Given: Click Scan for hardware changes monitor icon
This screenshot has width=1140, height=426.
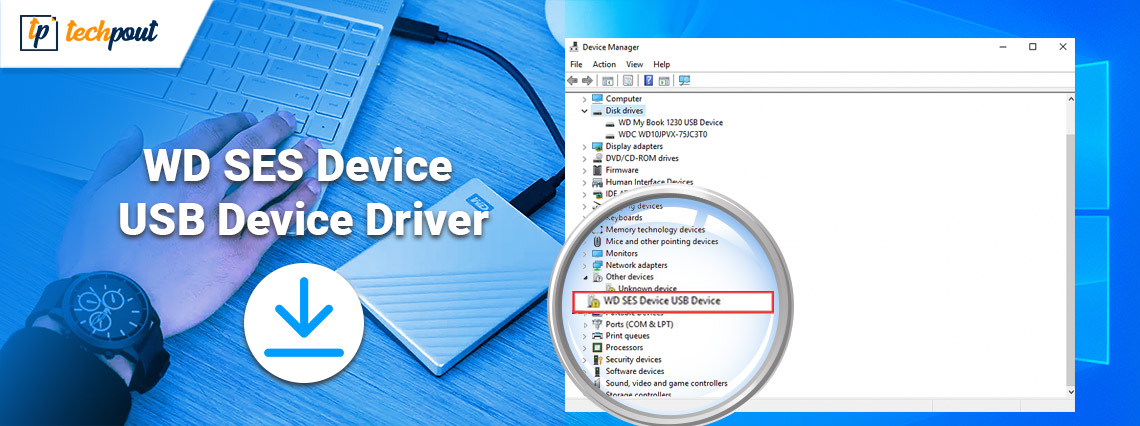Looking at the screenshot, I should tap(684, 81).
